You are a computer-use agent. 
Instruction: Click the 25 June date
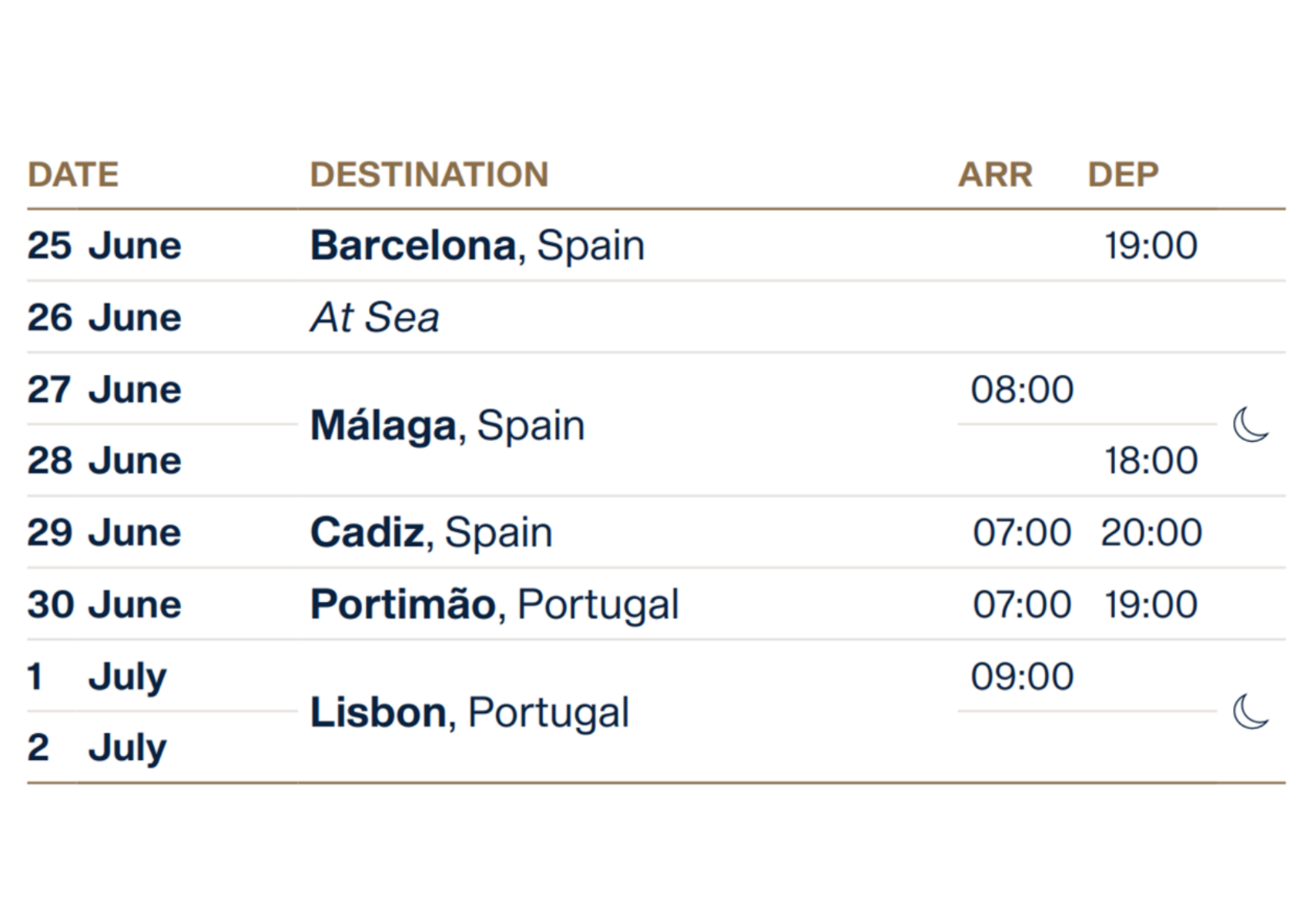pyautogui.click(x=104, y=246)
